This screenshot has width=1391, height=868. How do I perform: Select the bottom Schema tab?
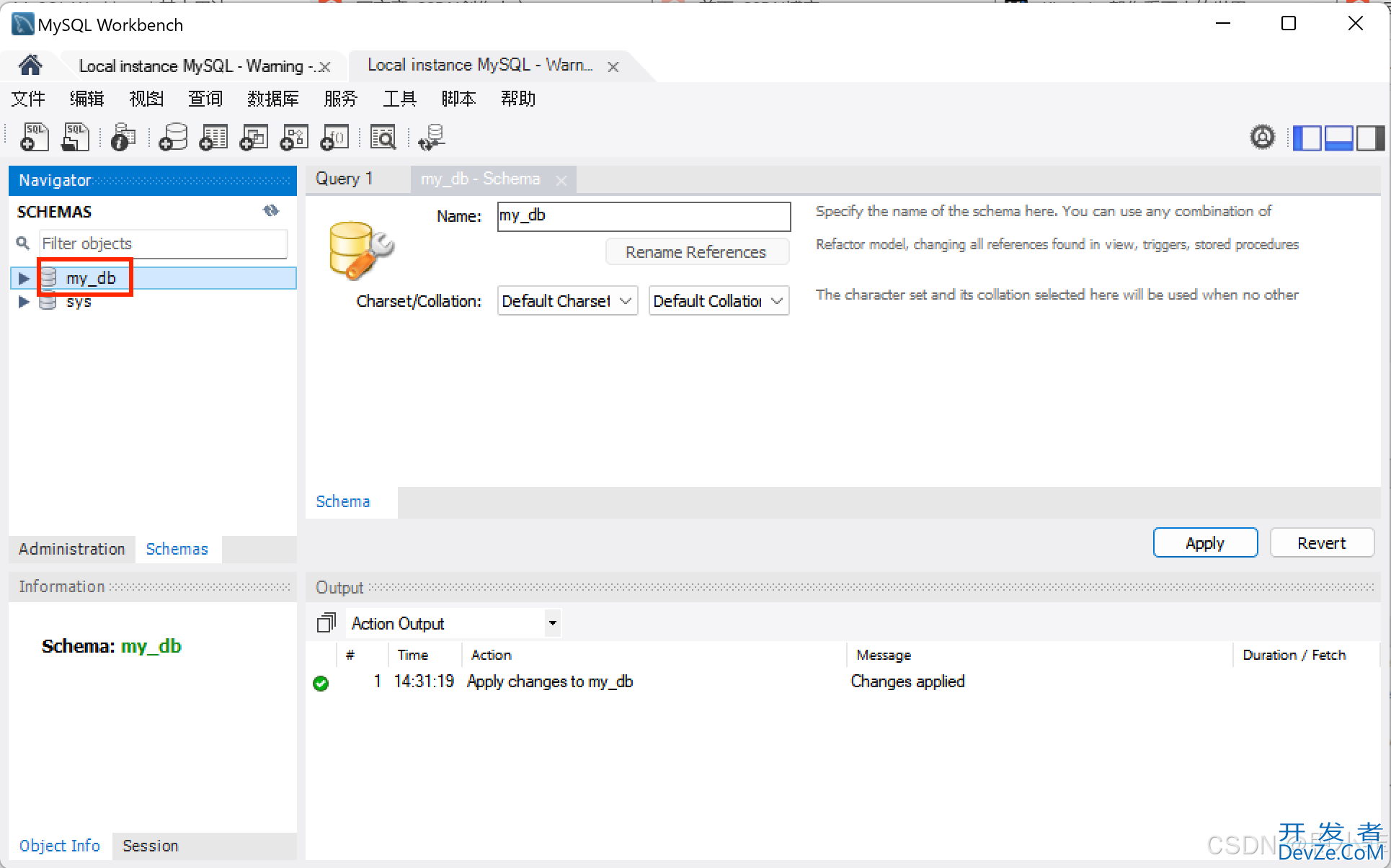343,501
